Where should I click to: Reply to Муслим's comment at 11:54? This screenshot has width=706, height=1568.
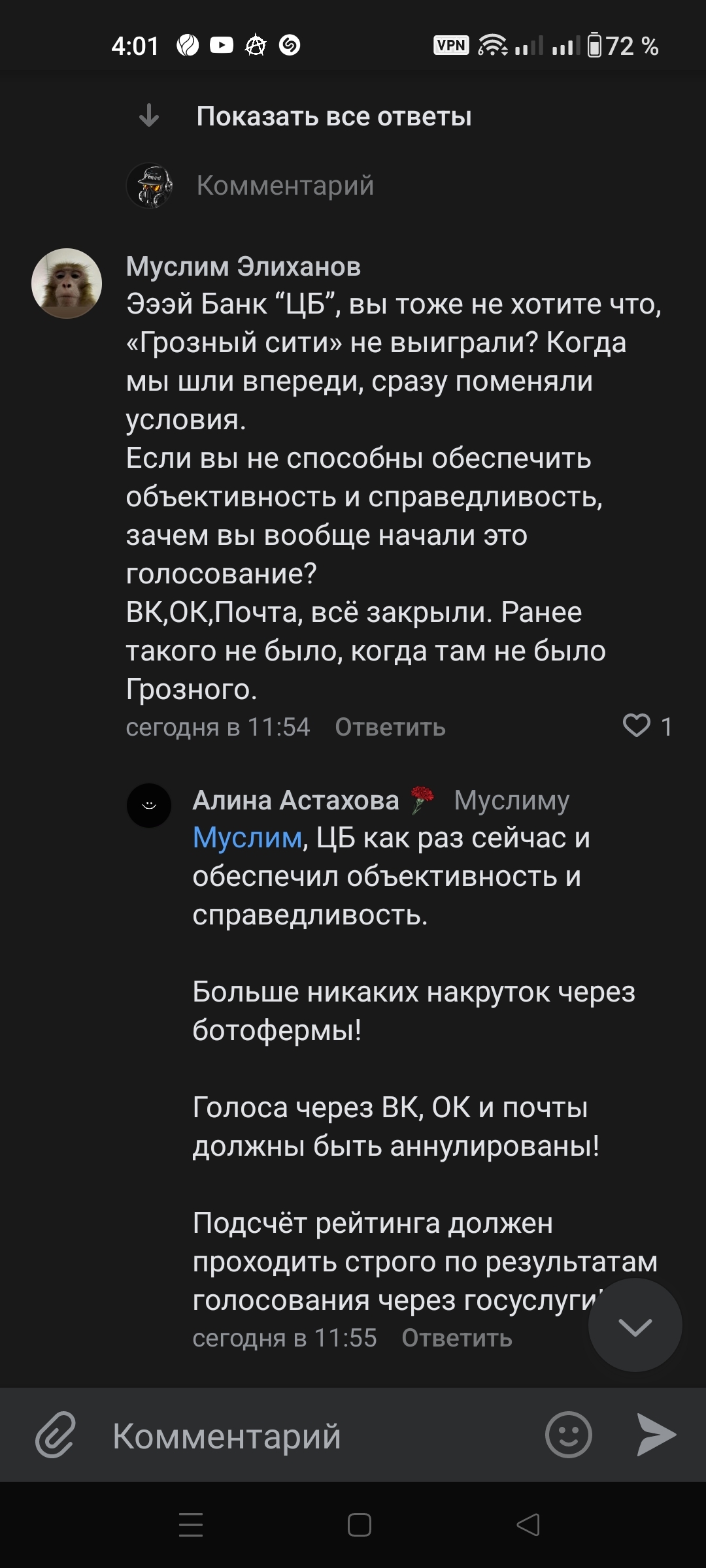pos(390,727)
